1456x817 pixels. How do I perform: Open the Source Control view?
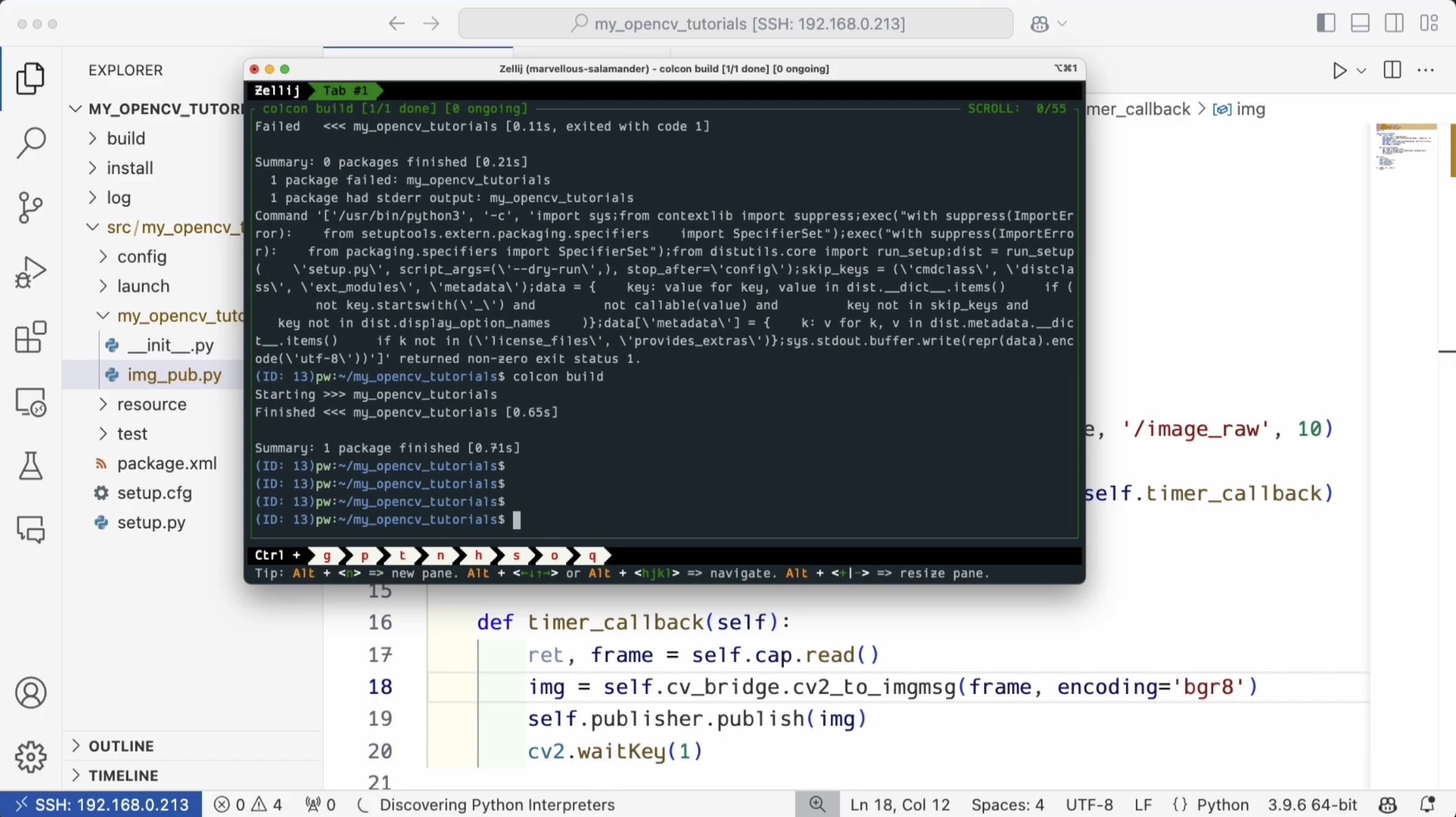click(x=30, y=207)
